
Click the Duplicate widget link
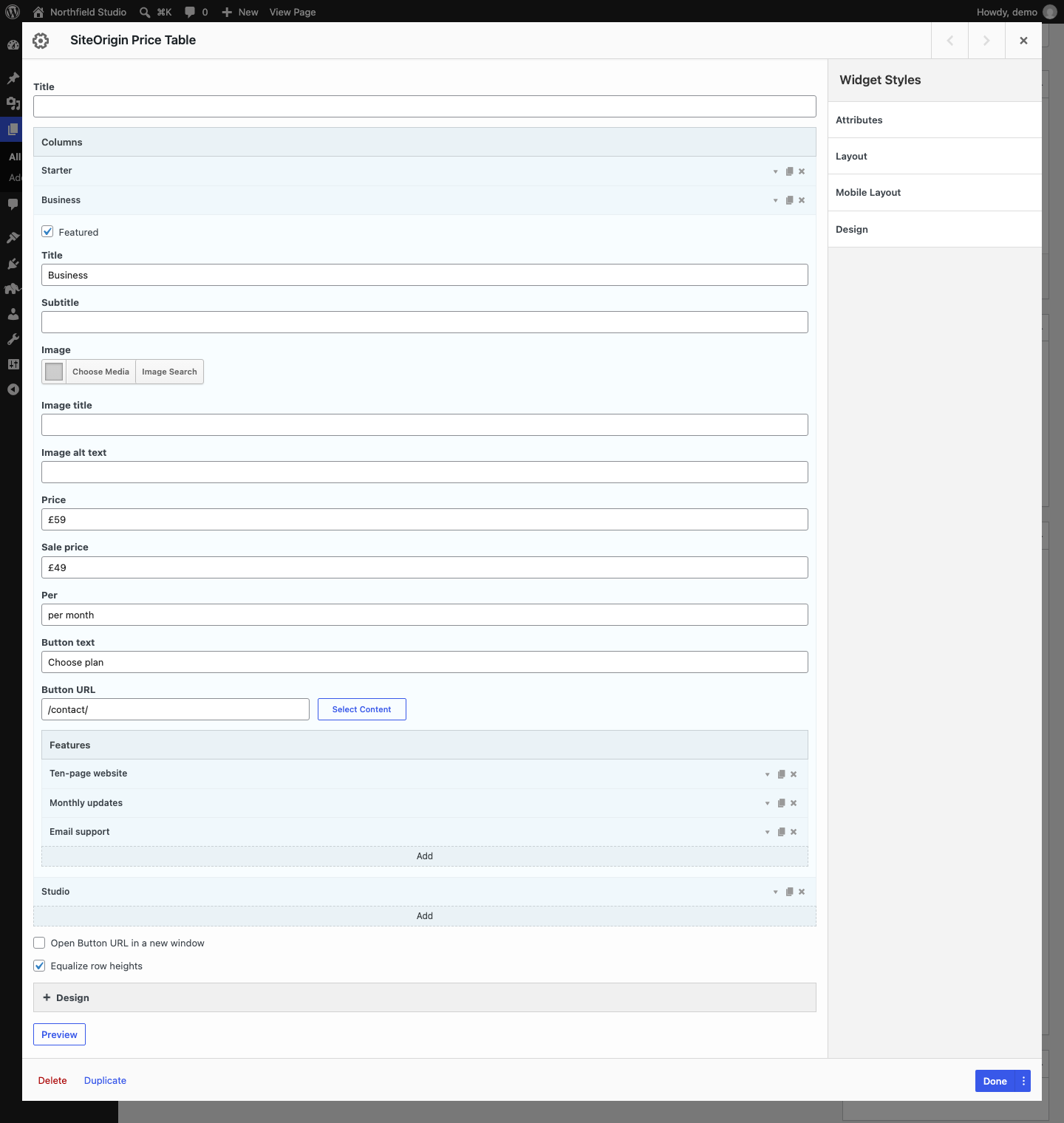coord(105,1080)
